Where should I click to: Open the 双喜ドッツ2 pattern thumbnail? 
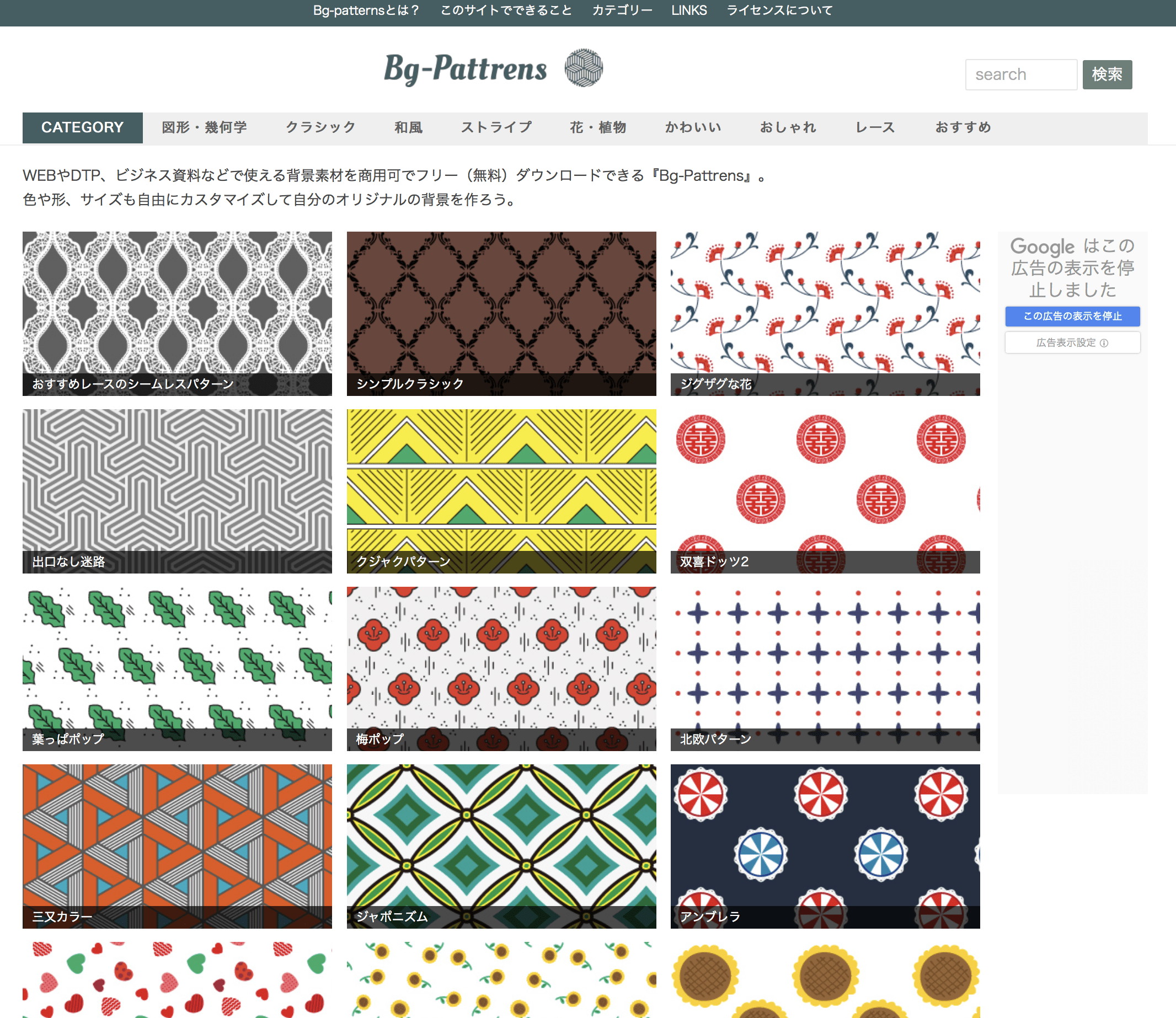coord(824,491)
